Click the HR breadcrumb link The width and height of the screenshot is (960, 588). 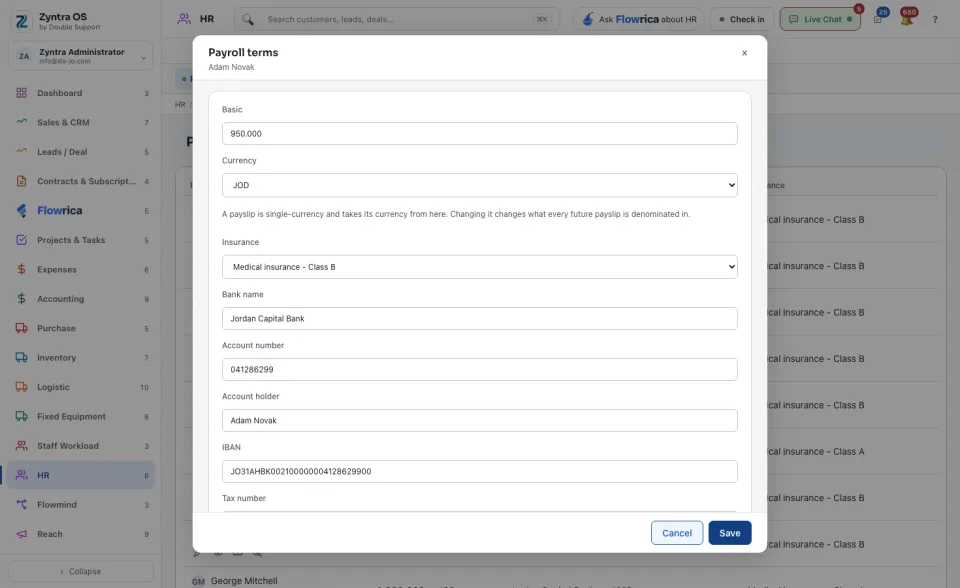click(180, 105)
